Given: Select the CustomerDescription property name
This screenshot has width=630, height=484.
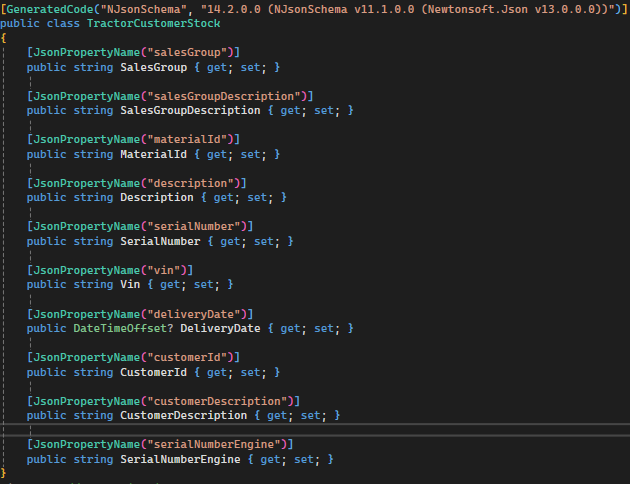Looking at the screenshot, I should [184, 415].
